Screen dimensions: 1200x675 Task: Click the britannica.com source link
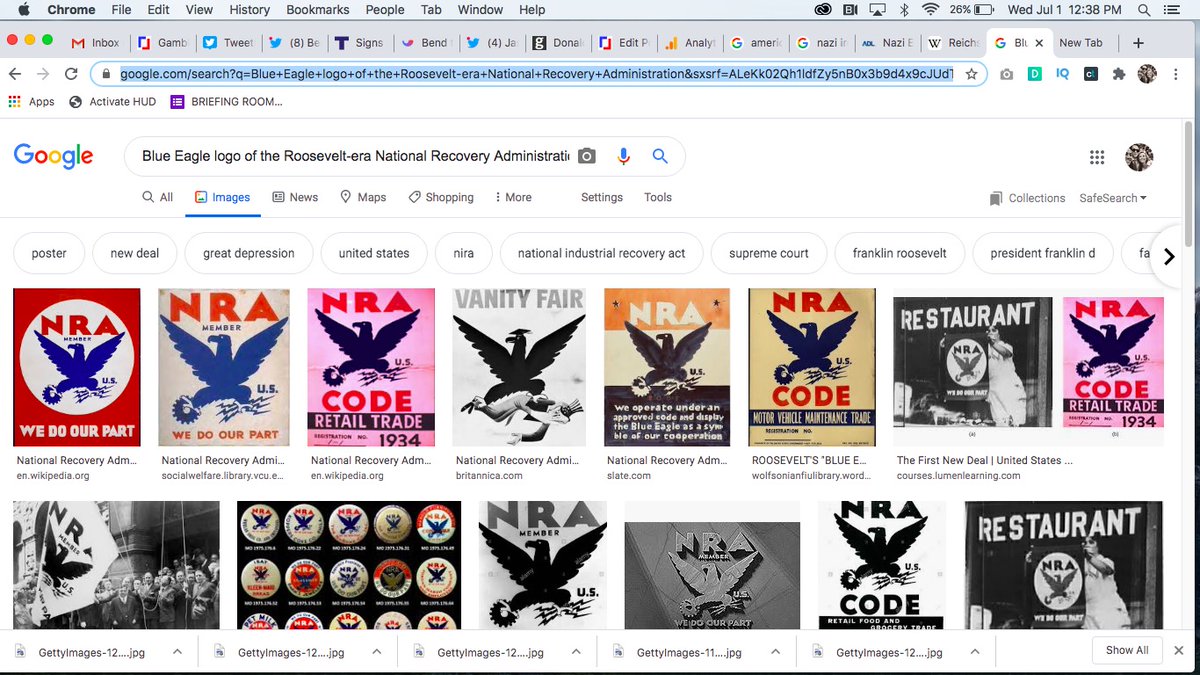pyautogui.click(x=489, y=476)
